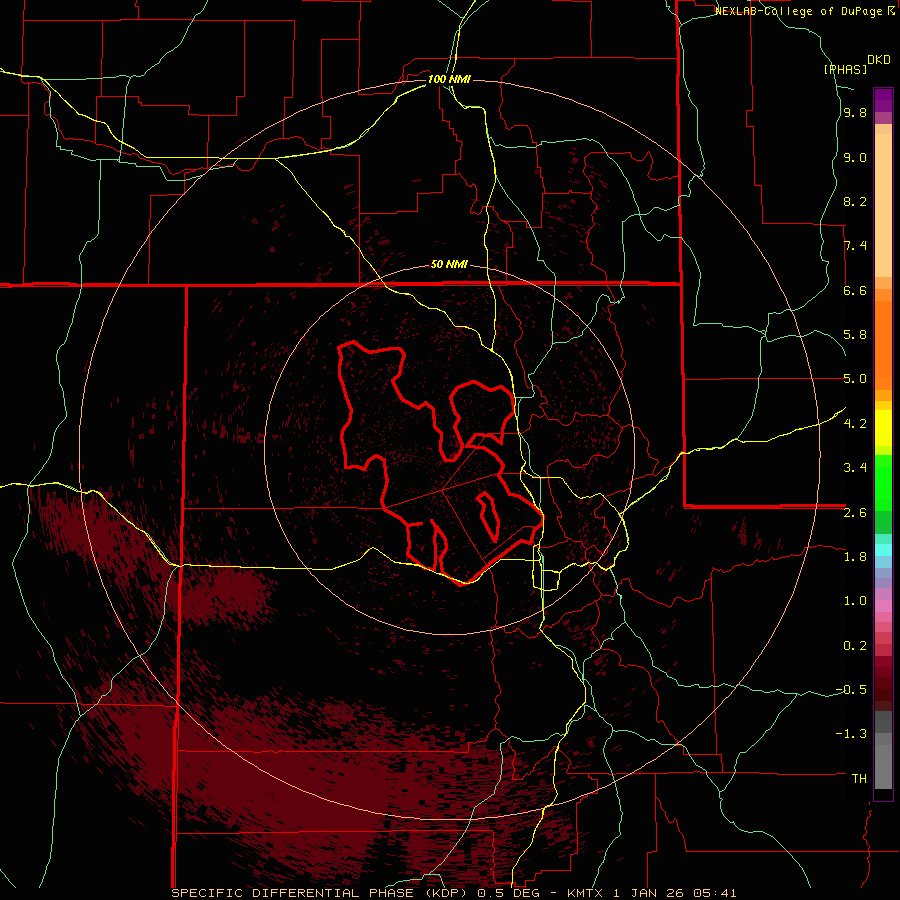Pick the pink band near 1.0
Screen dimensions: 900x900
(883, 606)
